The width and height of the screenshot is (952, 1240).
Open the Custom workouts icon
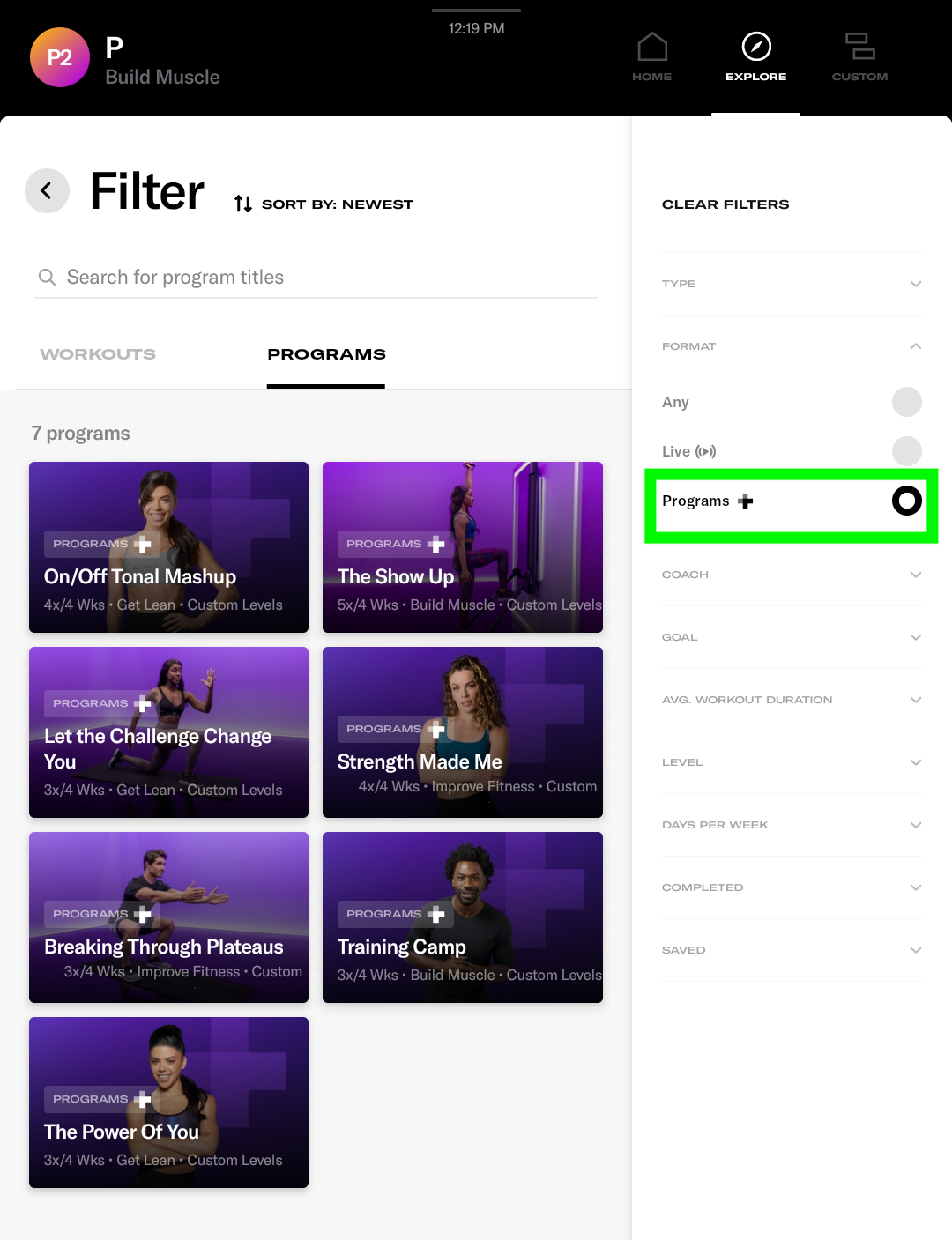(859, 48)
